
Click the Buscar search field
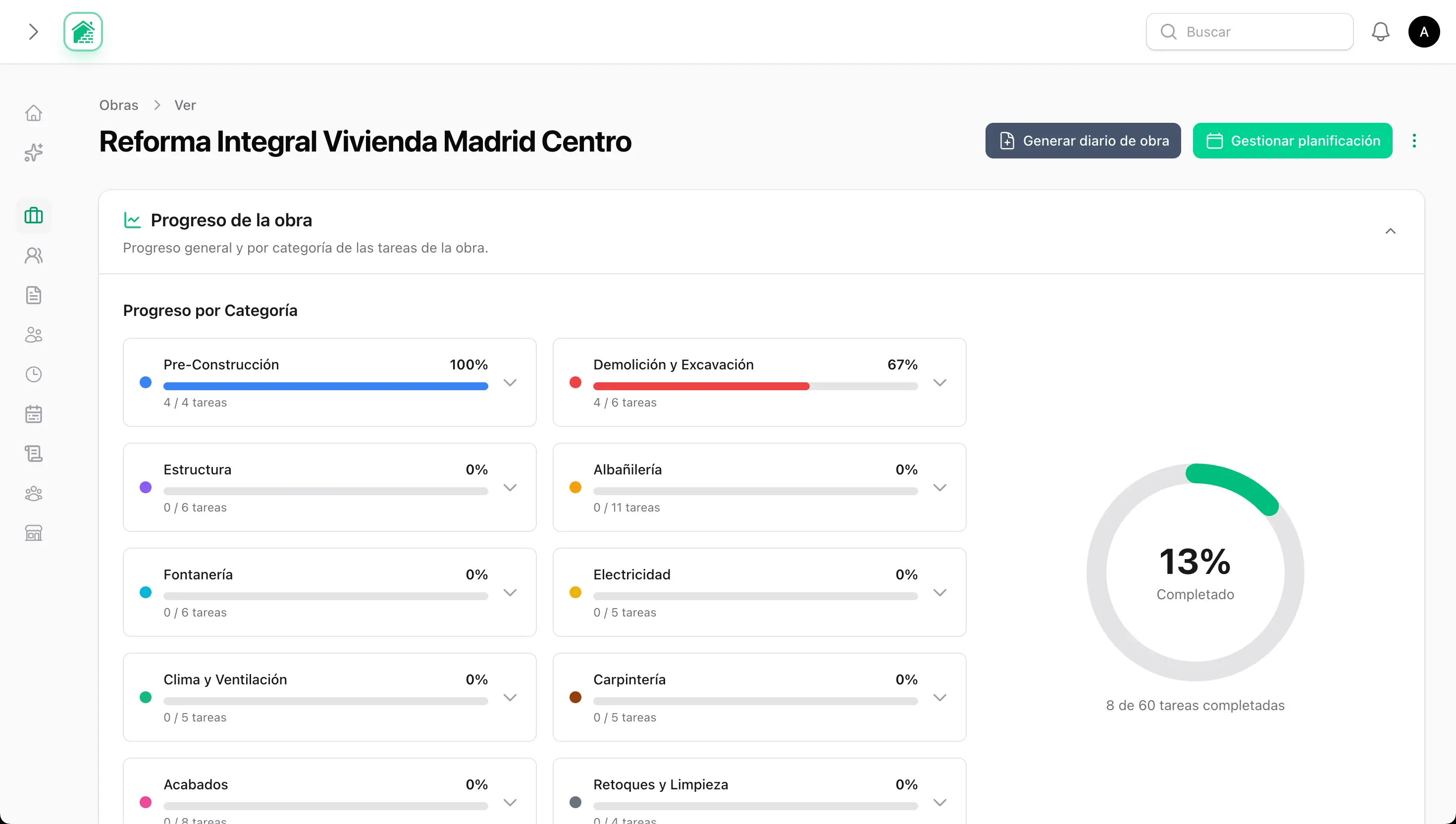coord(1249,32)
